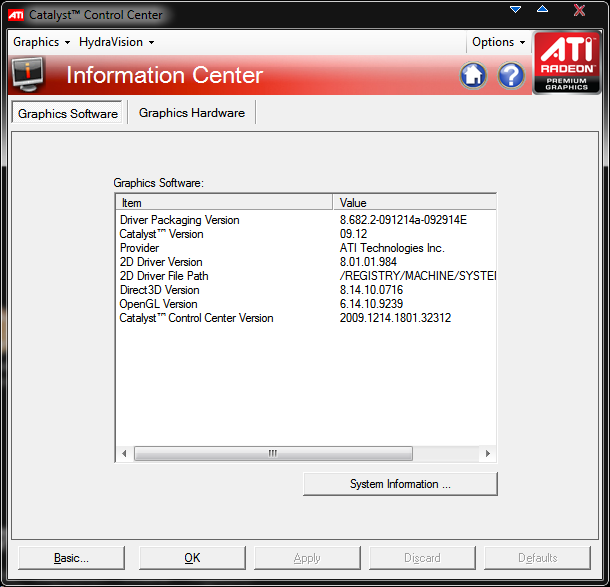Select the OpenGL Version row

pos(306,304)
